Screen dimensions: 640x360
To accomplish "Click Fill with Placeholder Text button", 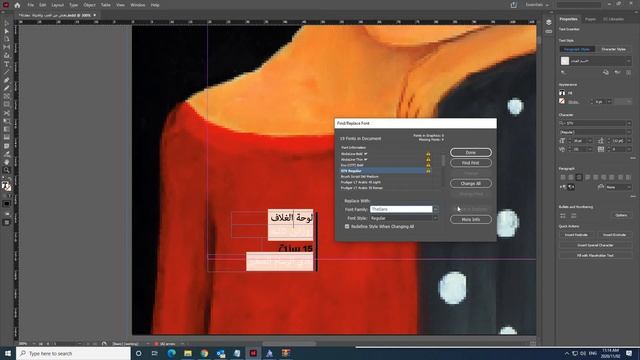I will point(595,256).
